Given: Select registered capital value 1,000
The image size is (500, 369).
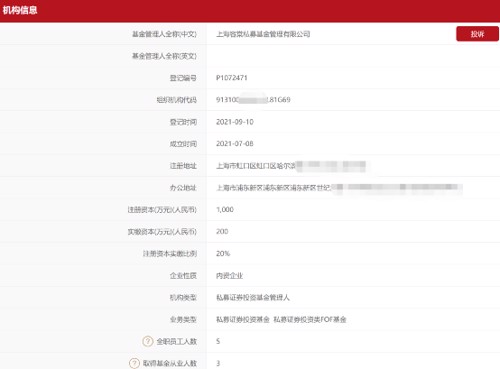Looking at the screenshot, I should tap(225, 209).
